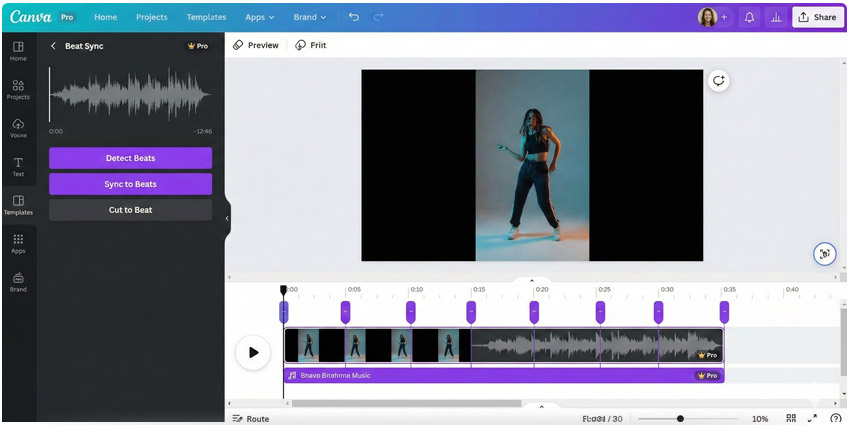Click the refresh comment icon beside canvas

pos(718,82)
